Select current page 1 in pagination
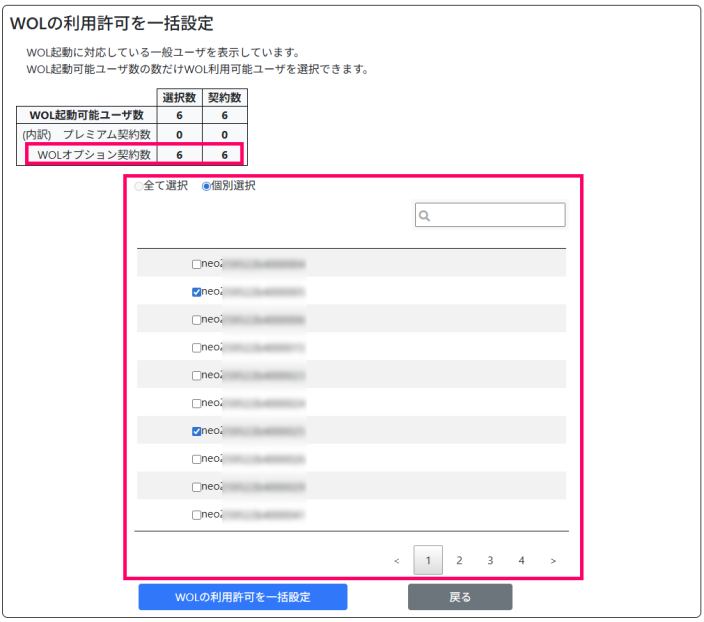Viewport: 704px width, 622px height. (428, 561)
